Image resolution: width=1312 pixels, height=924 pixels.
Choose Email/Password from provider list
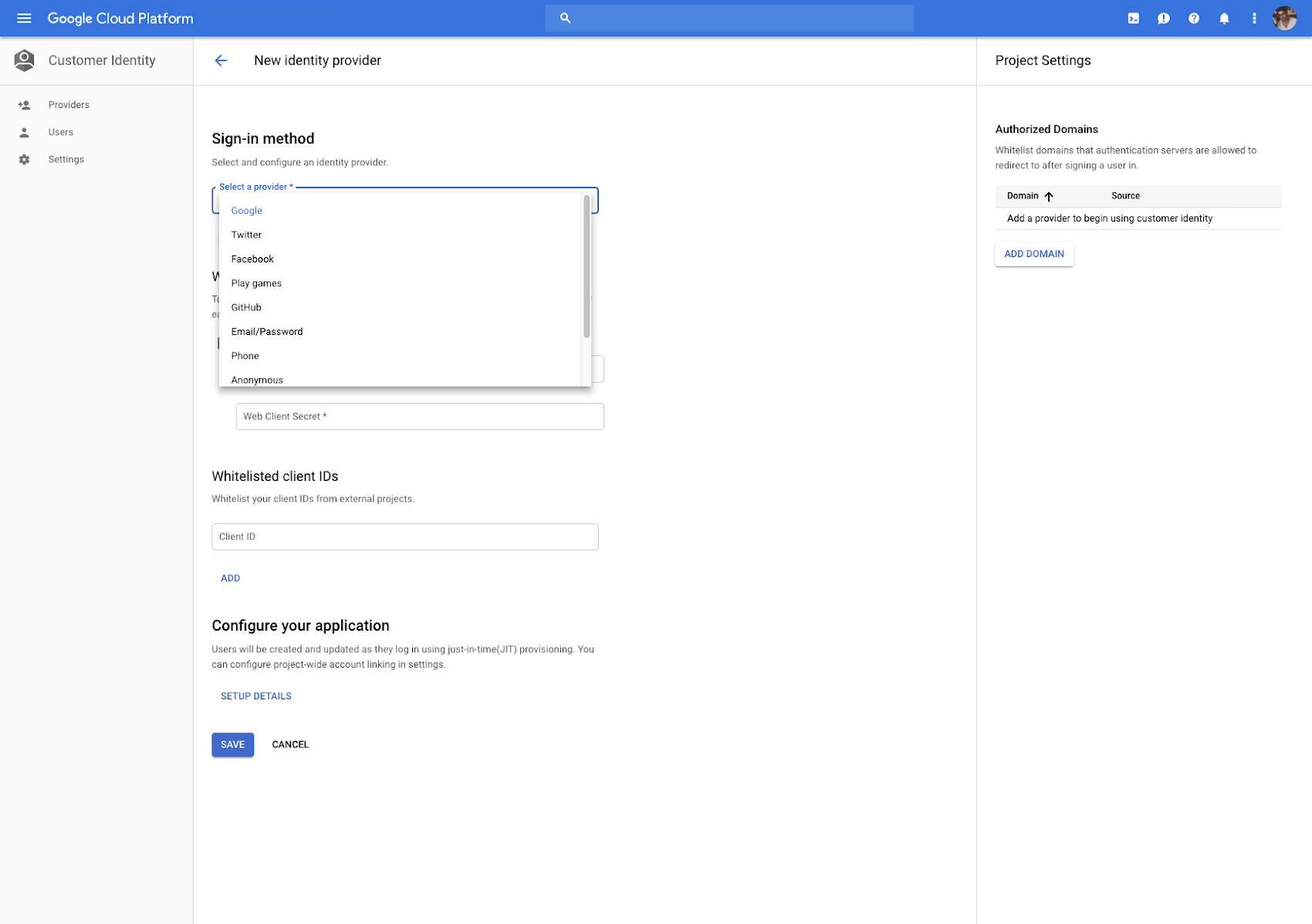(401, 332)
